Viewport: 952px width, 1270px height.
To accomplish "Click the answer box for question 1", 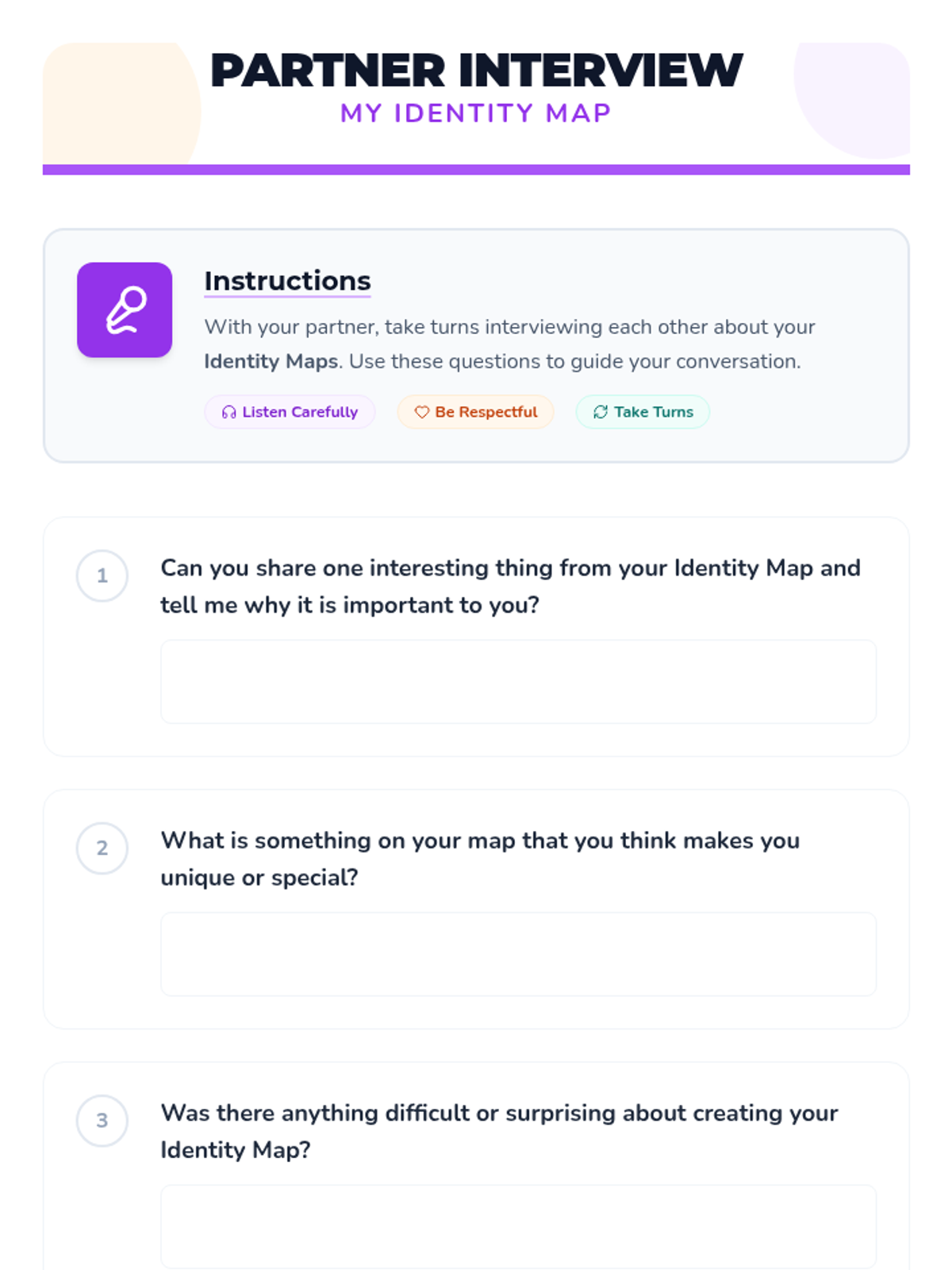I will click(518, 682).
